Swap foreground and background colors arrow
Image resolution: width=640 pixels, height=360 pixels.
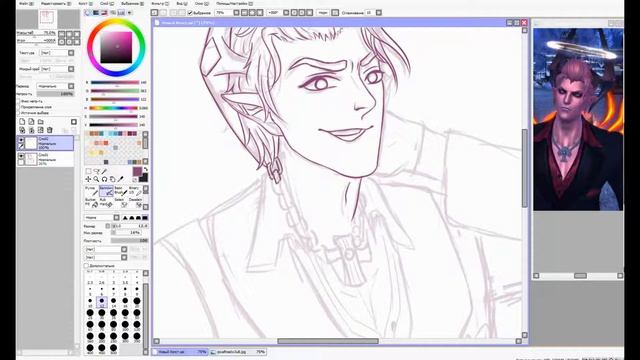[x=145, y=169]
